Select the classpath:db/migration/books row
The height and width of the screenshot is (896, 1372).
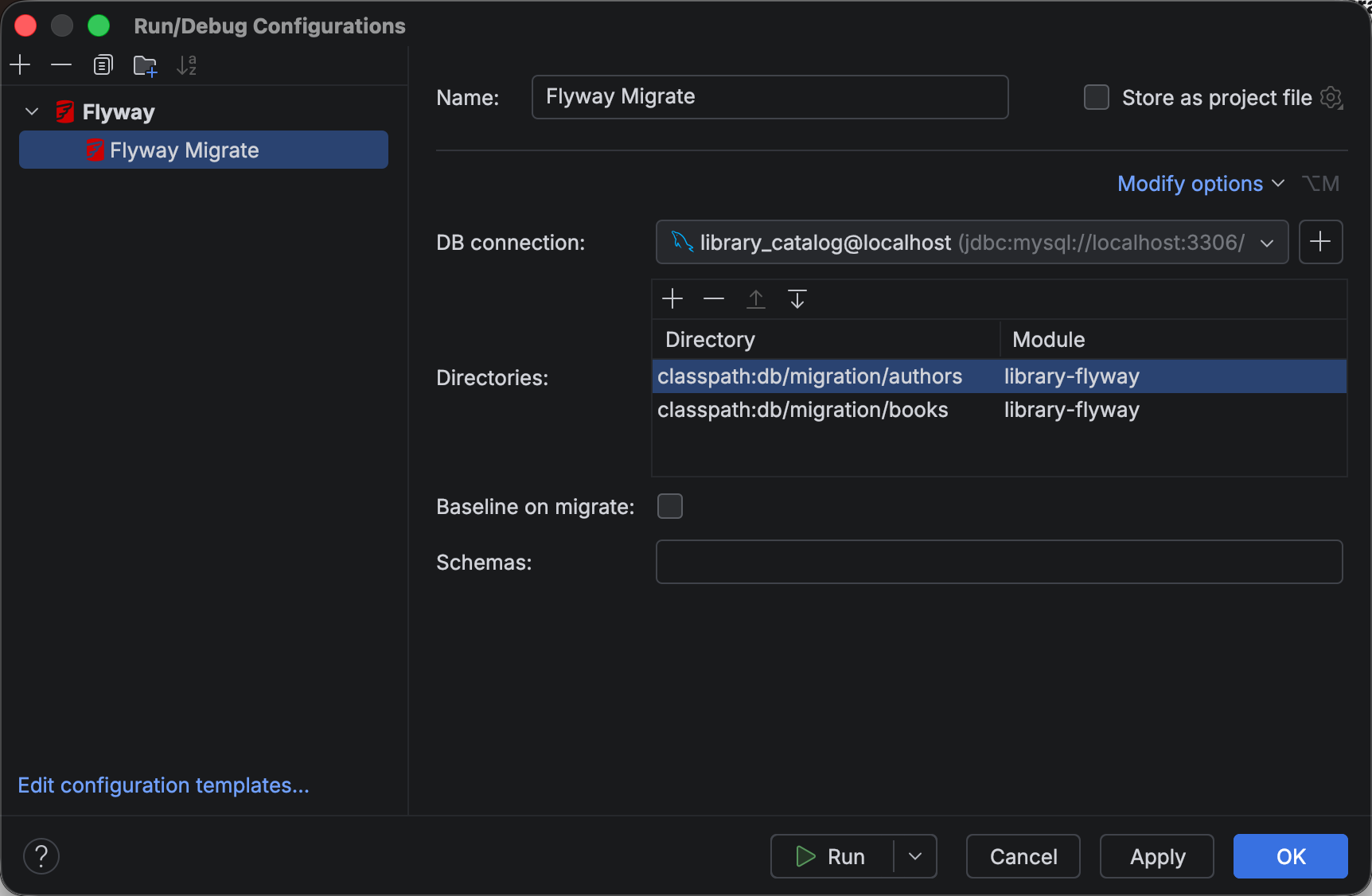click(x=1000, y=410)
